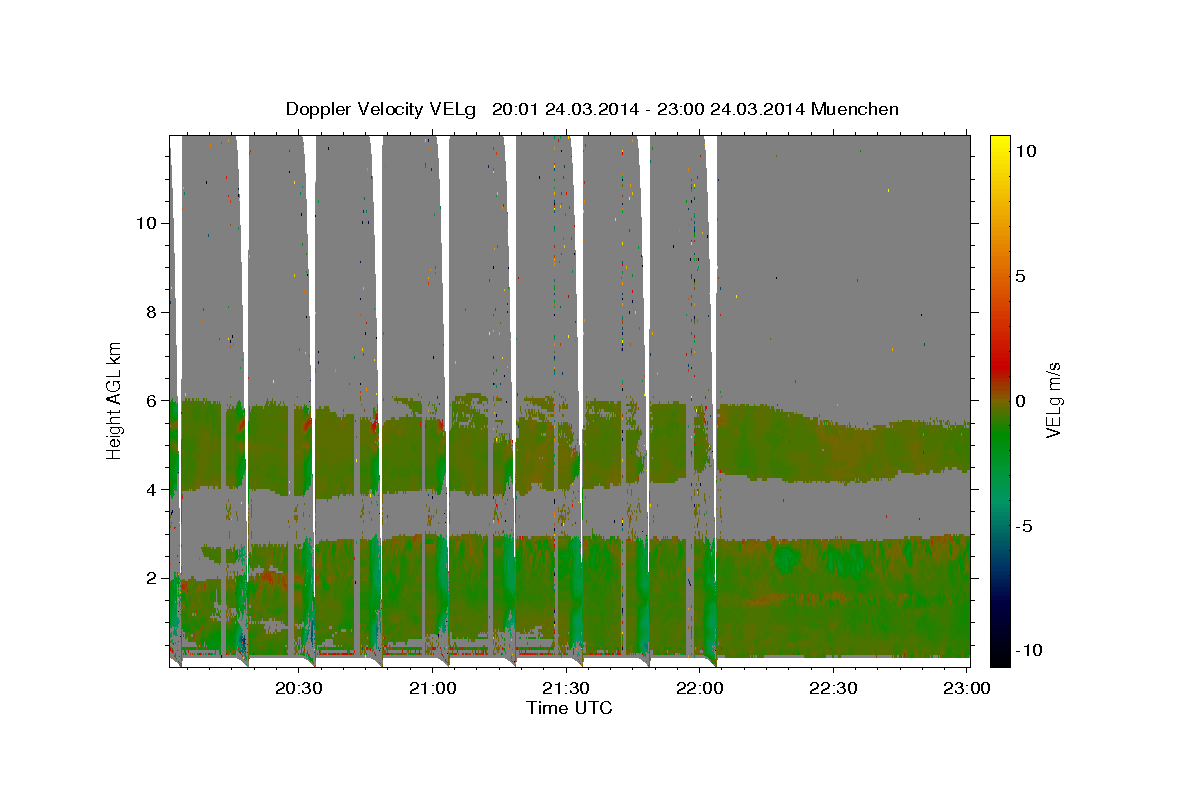The image size is (1200, 800).
Task: Click the 'Muenchen' location in the title
Action: 855,109
